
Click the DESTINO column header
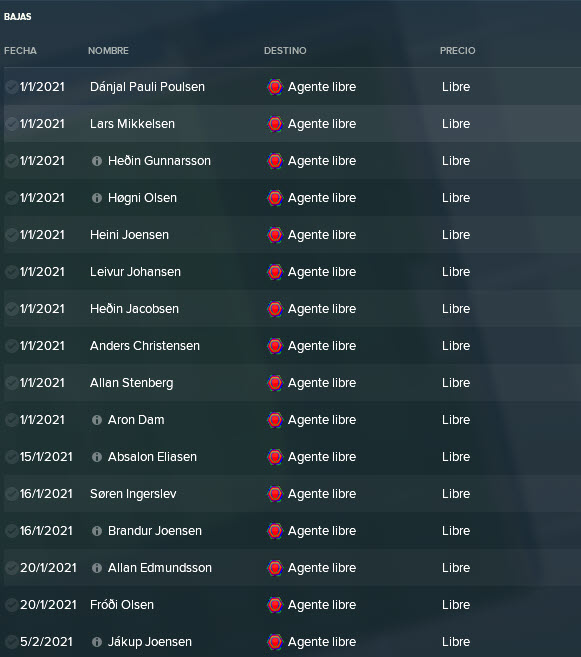coord(285,51)
